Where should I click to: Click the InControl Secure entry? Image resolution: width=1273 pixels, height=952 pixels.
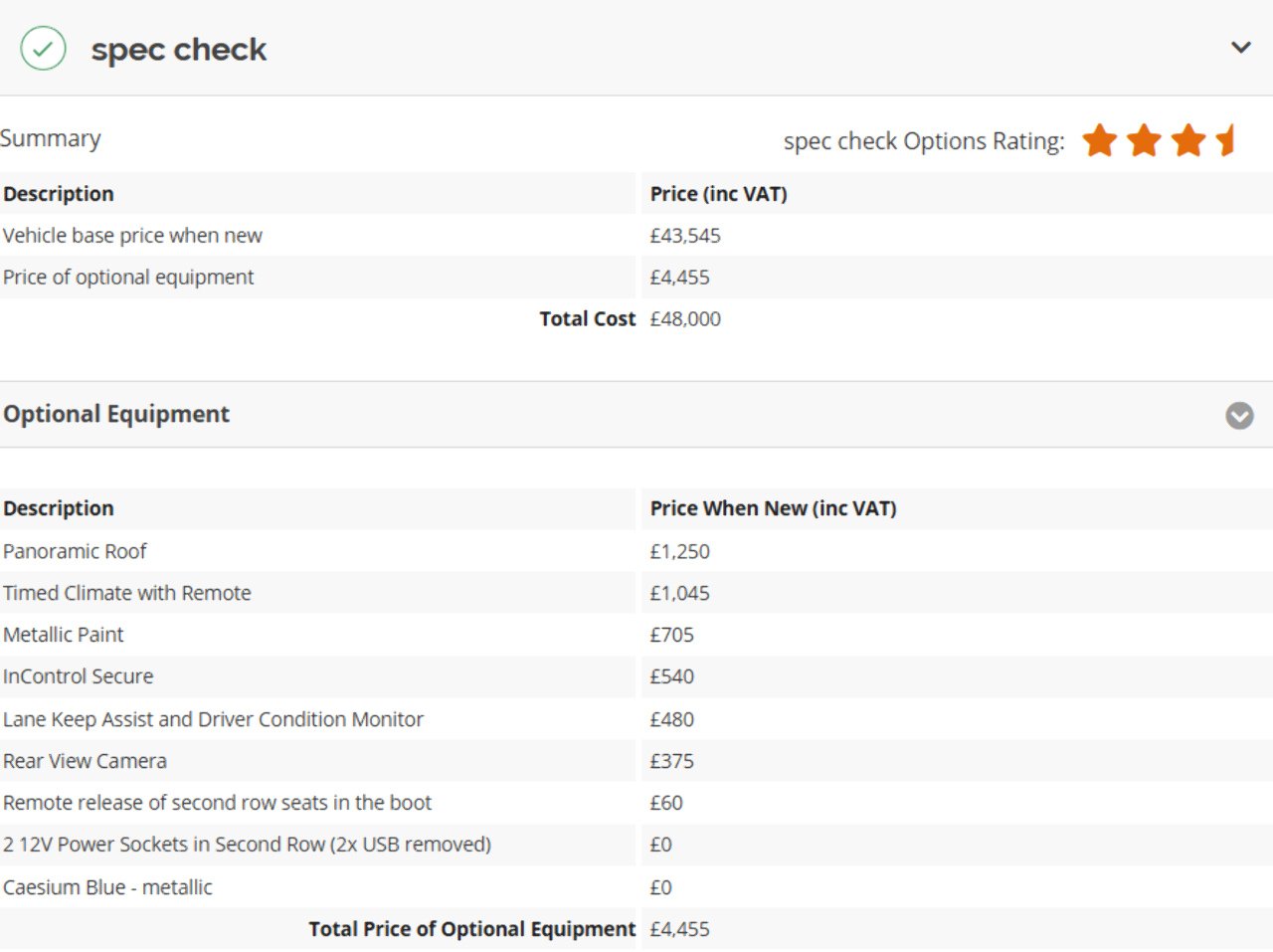click(x=79, y=676)
